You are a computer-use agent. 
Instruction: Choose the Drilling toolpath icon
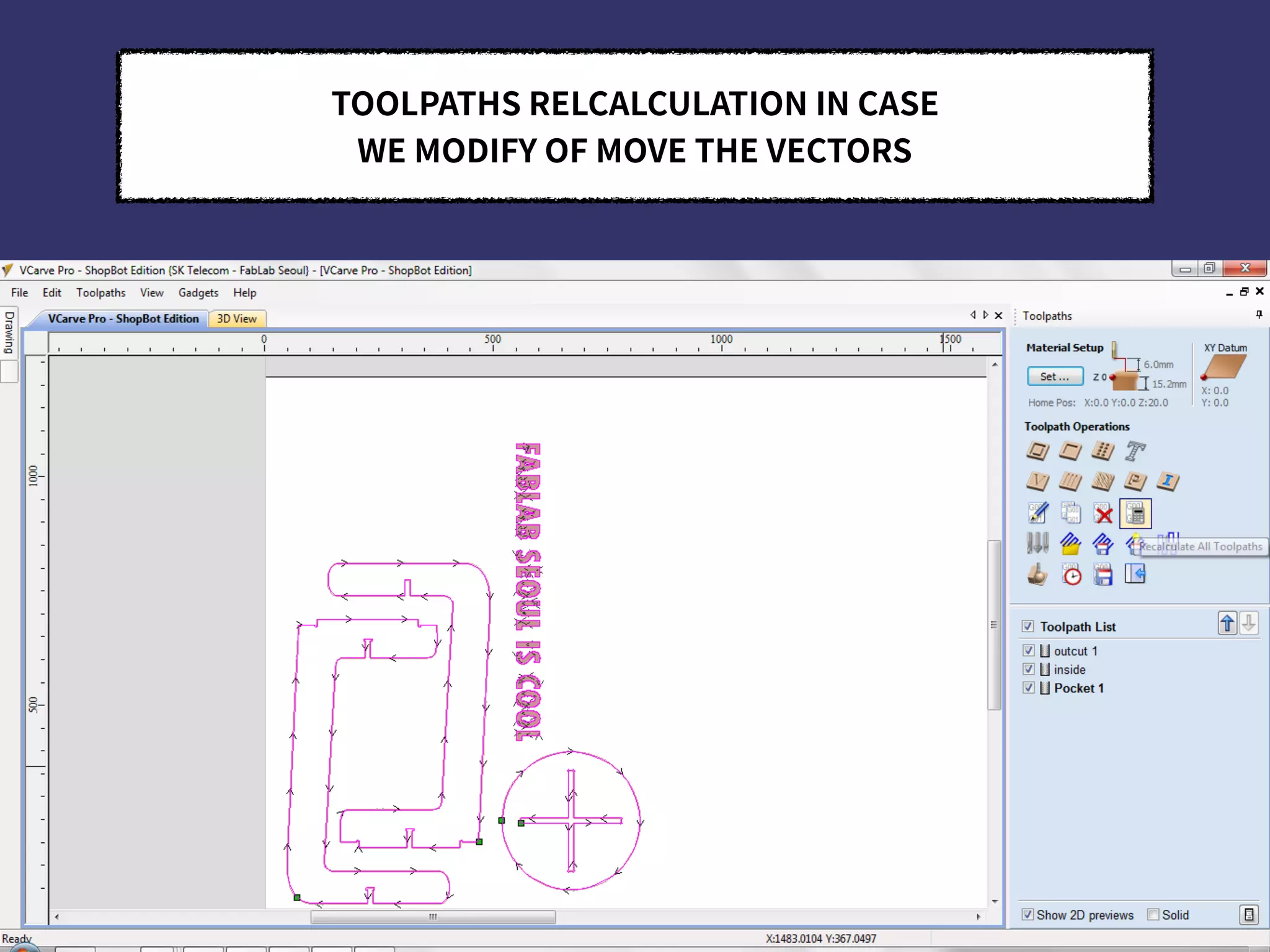click(1103, 451)
